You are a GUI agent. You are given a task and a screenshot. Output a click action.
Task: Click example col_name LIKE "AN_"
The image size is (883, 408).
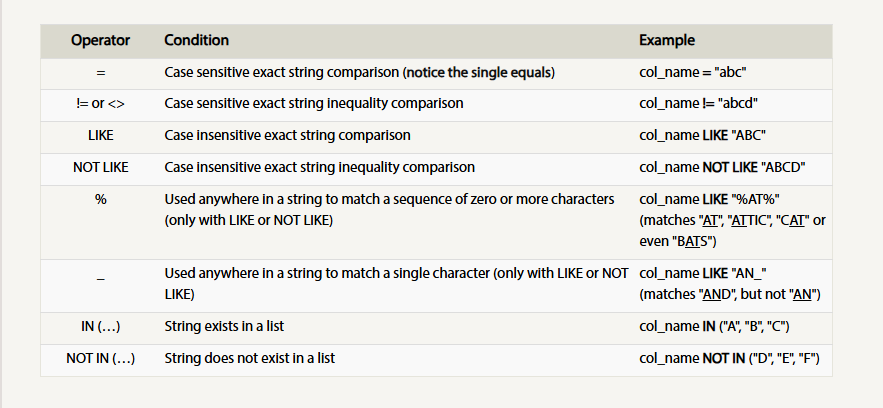point(703,274)
